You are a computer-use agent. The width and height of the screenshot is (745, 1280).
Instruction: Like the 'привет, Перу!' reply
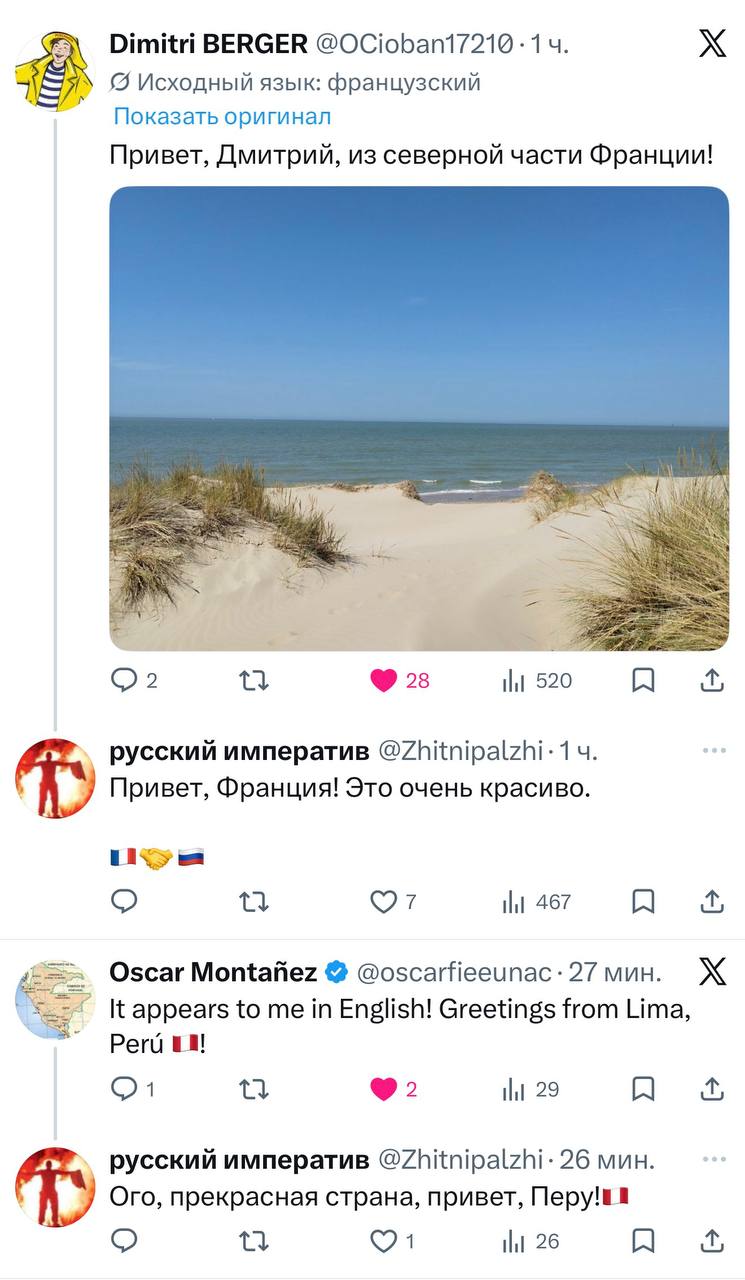click(384, 1242)
